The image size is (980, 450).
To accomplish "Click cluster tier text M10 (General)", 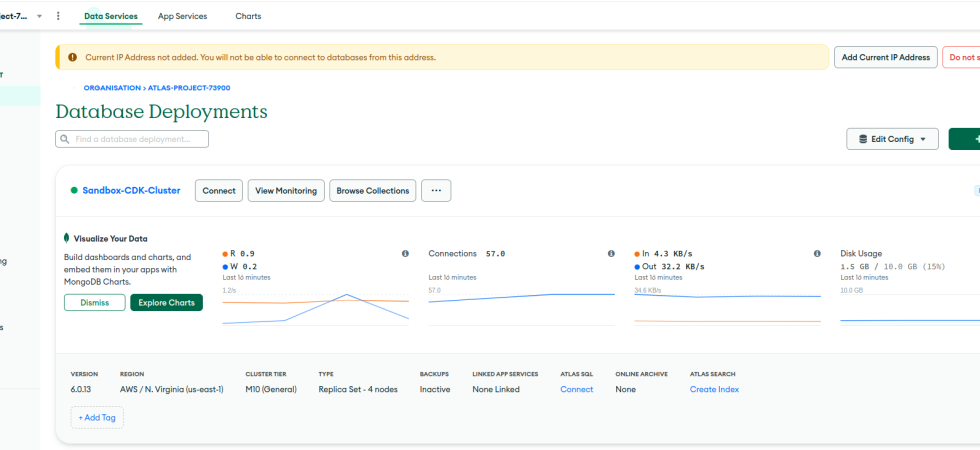I will click(271, 389).
